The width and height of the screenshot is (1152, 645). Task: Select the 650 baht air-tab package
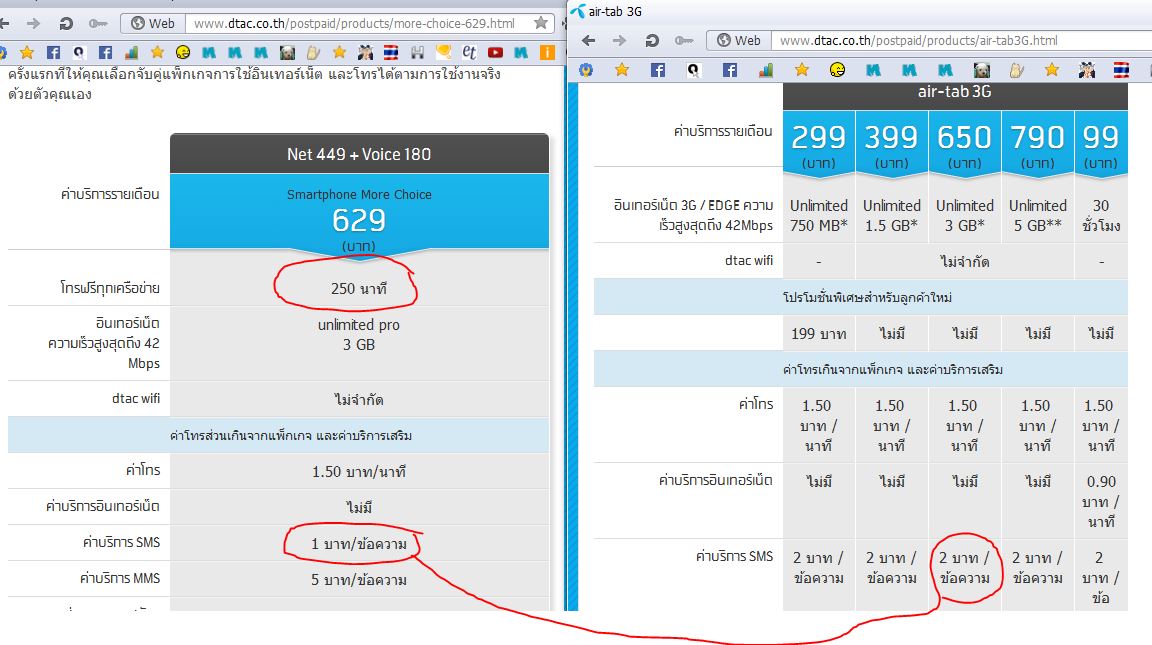pos(965,144)
